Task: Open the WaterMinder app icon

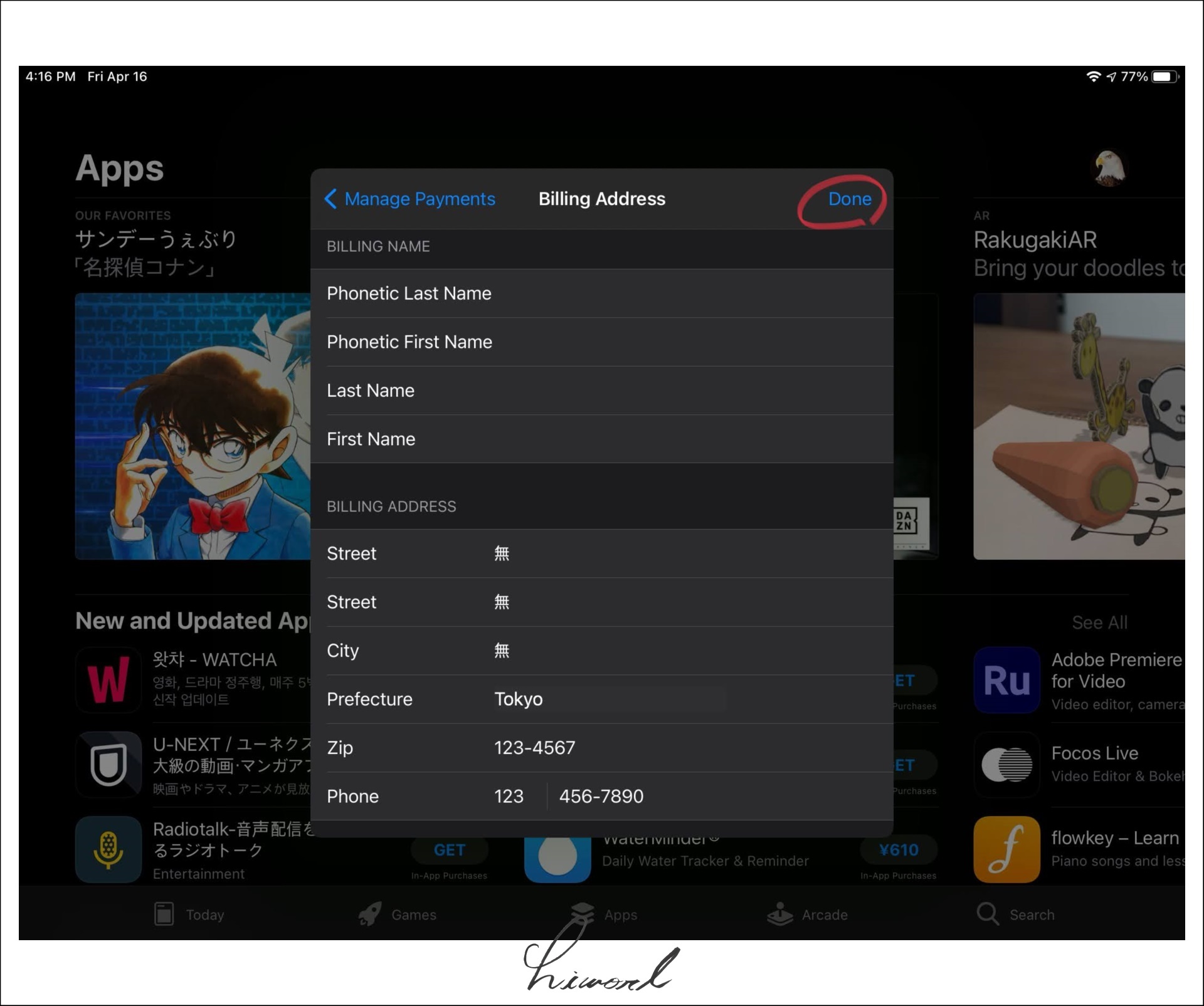Action: 557,859
